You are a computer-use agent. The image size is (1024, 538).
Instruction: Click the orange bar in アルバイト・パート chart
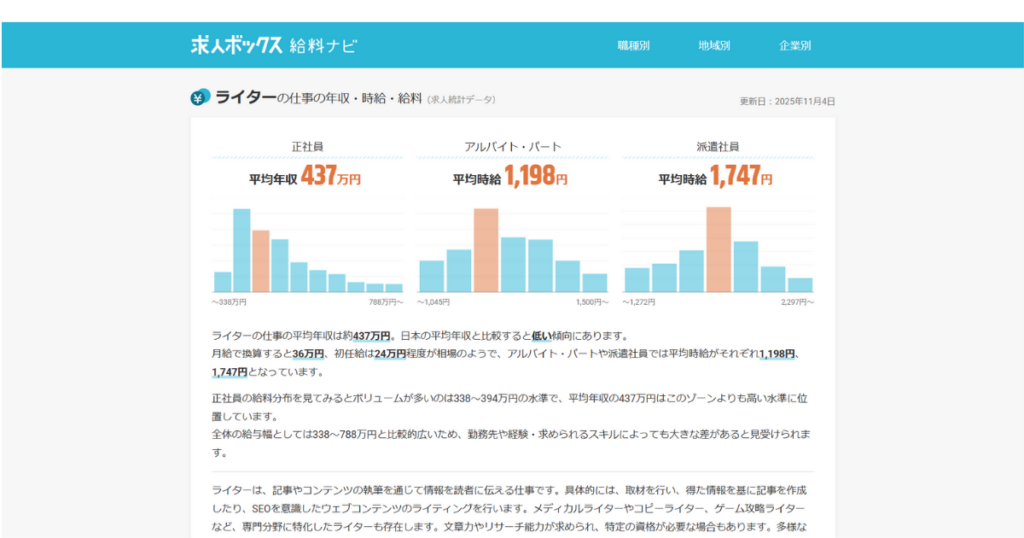click(x=486, y=250)
